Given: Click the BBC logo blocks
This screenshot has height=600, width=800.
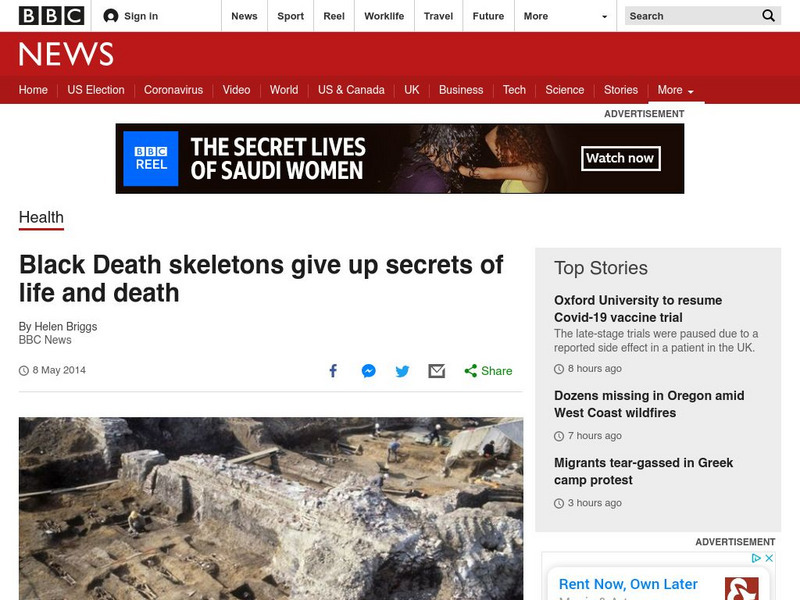Looking at the screenshot, I should tap(52, 16).
